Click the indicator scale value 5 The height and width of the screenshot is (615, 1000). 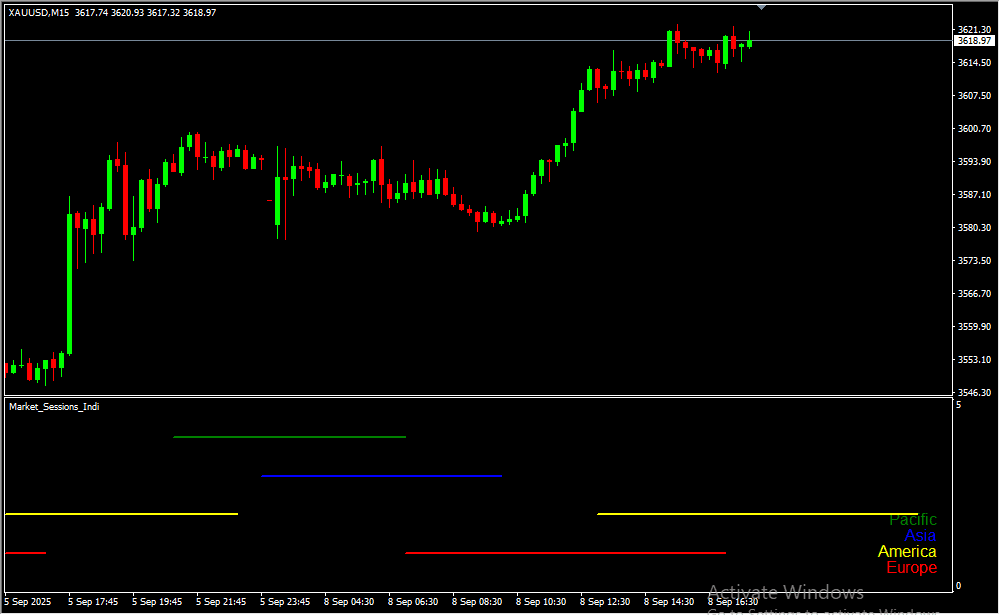(x=959, y=405)
